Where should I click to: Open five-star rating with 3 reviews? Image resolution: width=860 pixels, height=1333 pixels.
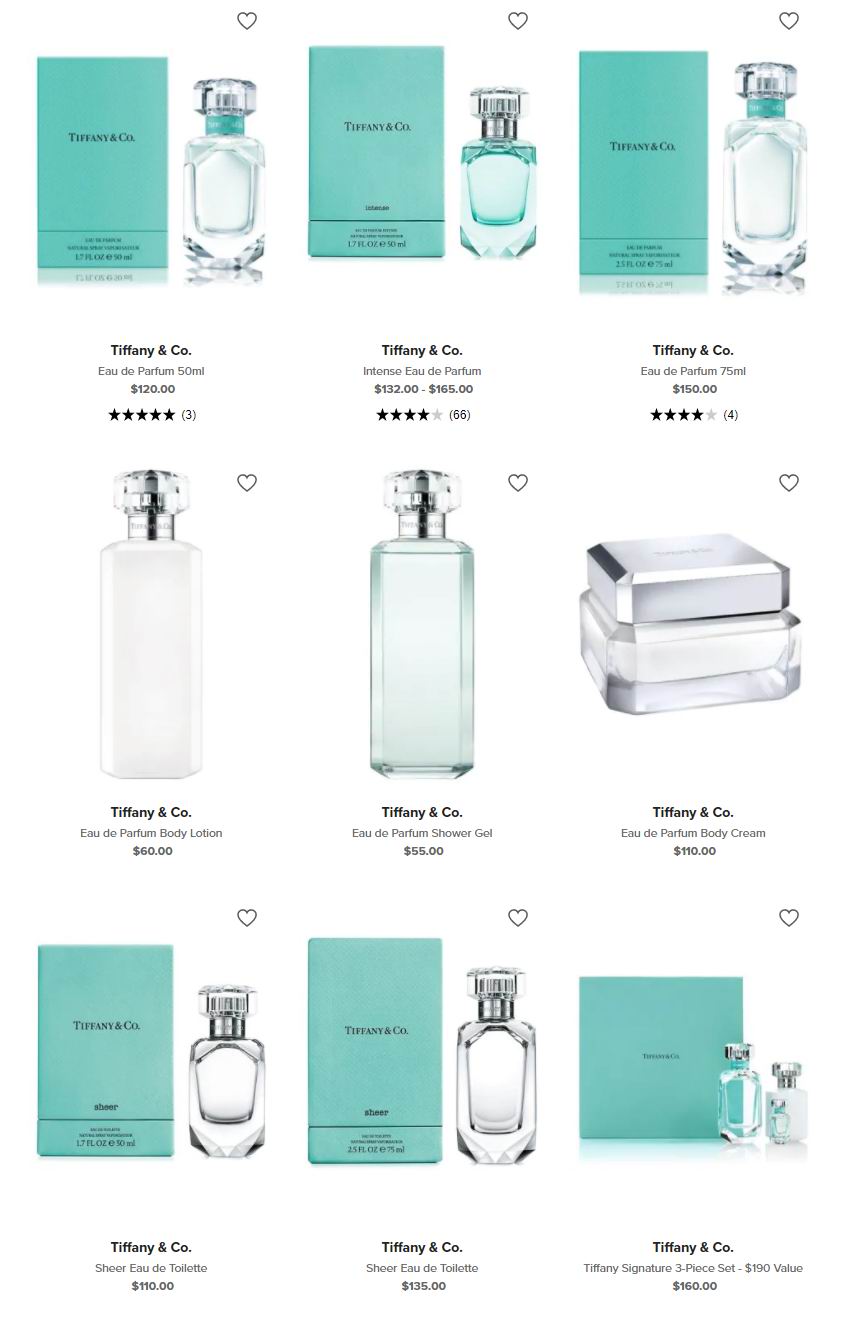pyautogui.click(x=152, y=415)
